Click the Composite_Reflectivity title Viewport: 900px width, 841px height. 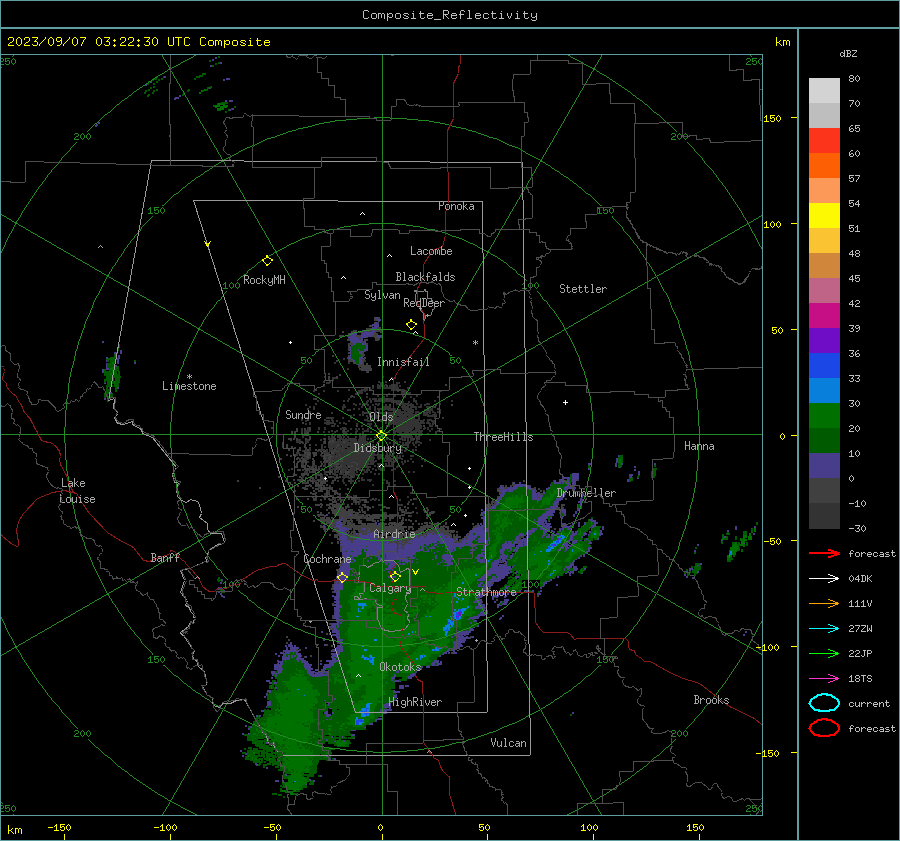click(450, 15)
